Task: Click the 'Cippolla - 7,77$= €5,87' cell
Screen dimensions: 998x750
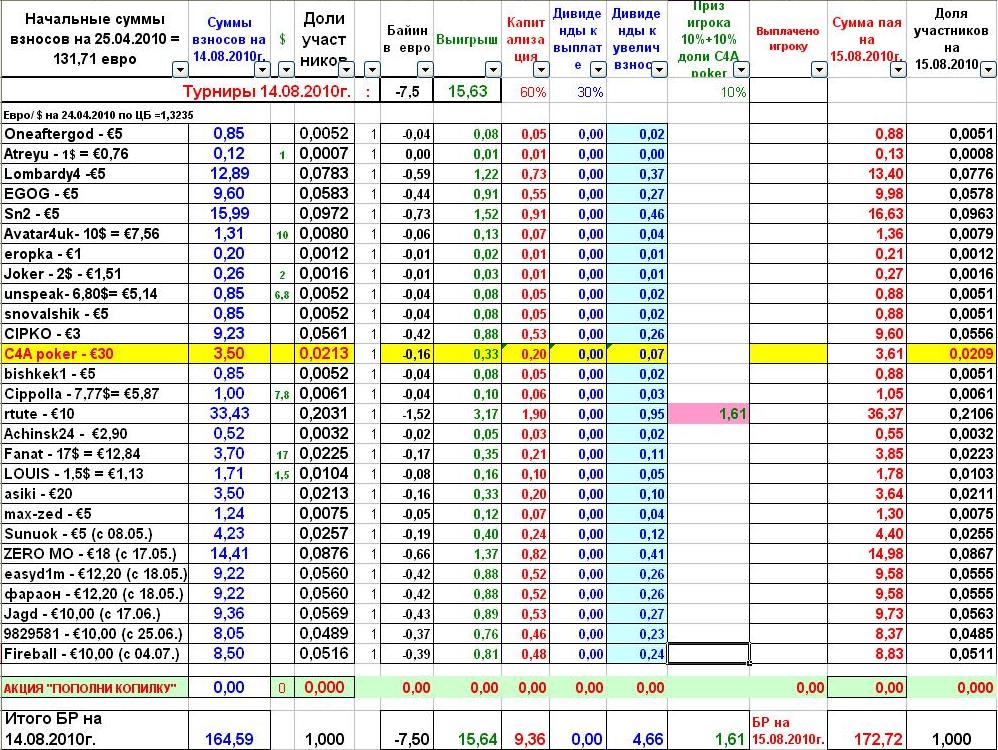Action: 95,393
